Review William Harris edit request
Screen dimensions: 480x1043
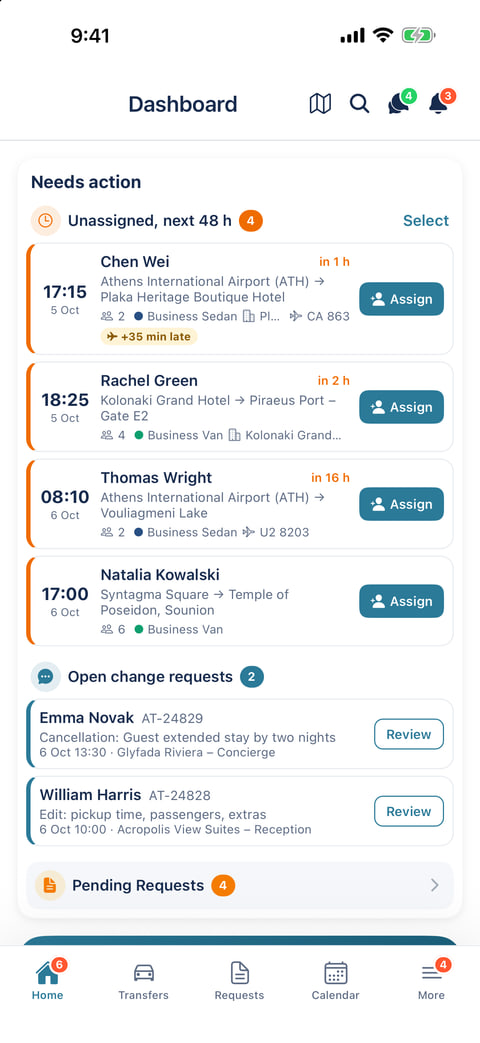pyautogui.click(x=409, y=812)
